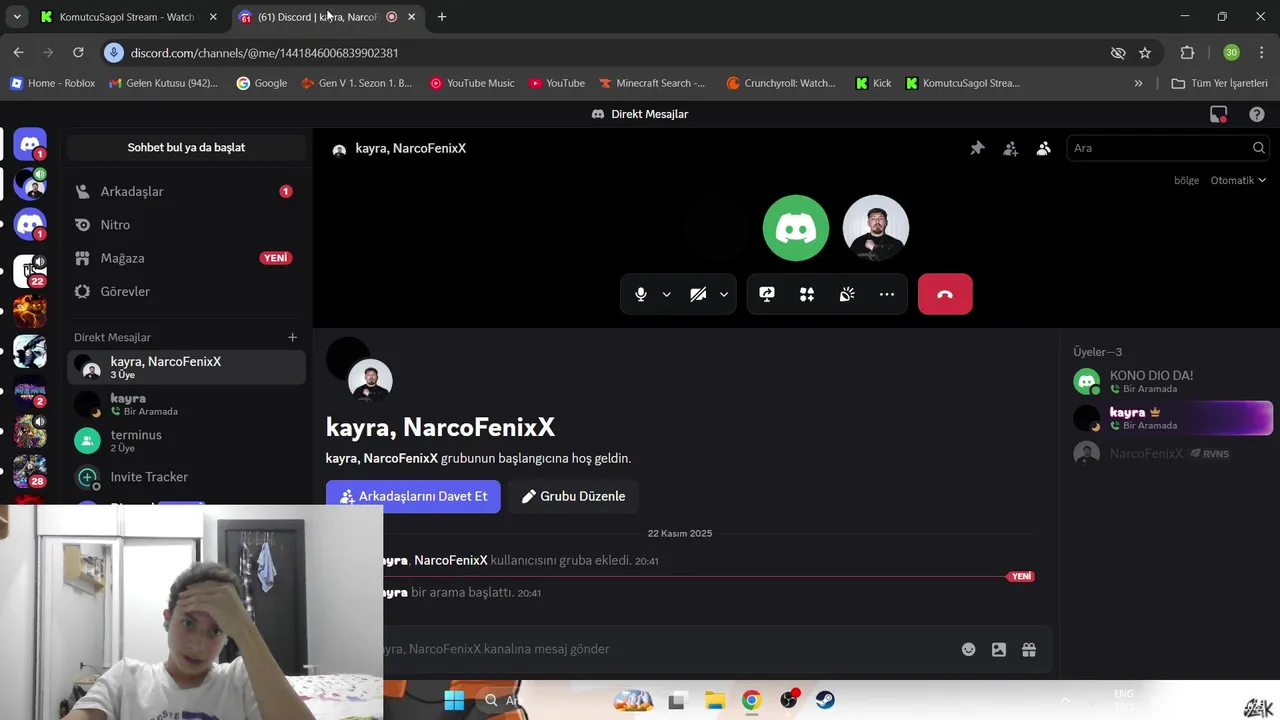Click Discord avatar tile in call
This screenshot has height=720, width=1280.
point(796,228)
